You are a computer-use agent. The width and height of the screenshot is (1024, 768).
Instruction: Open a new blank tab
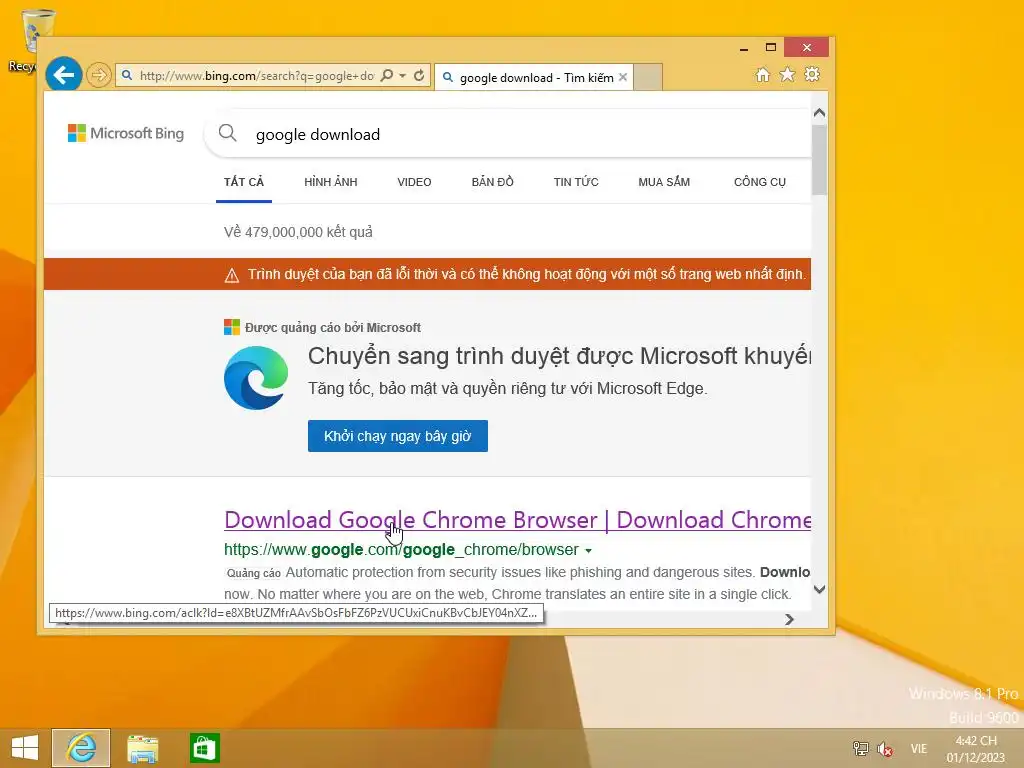(648, 77)
